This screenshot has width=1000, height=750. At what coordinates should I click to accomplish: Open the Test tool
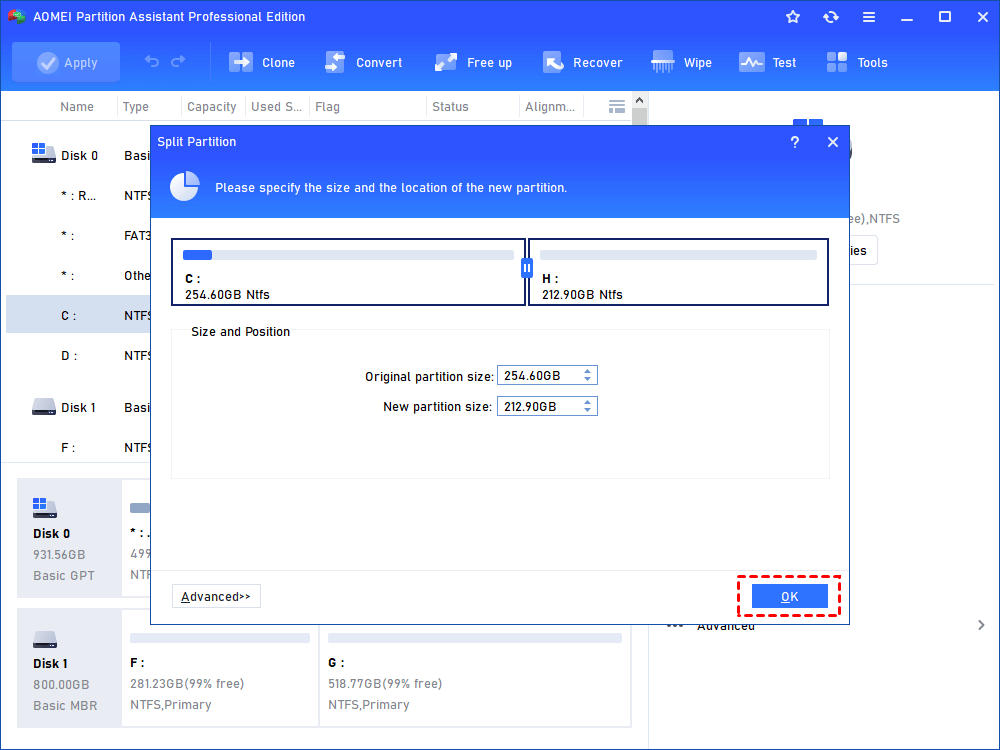767,62
